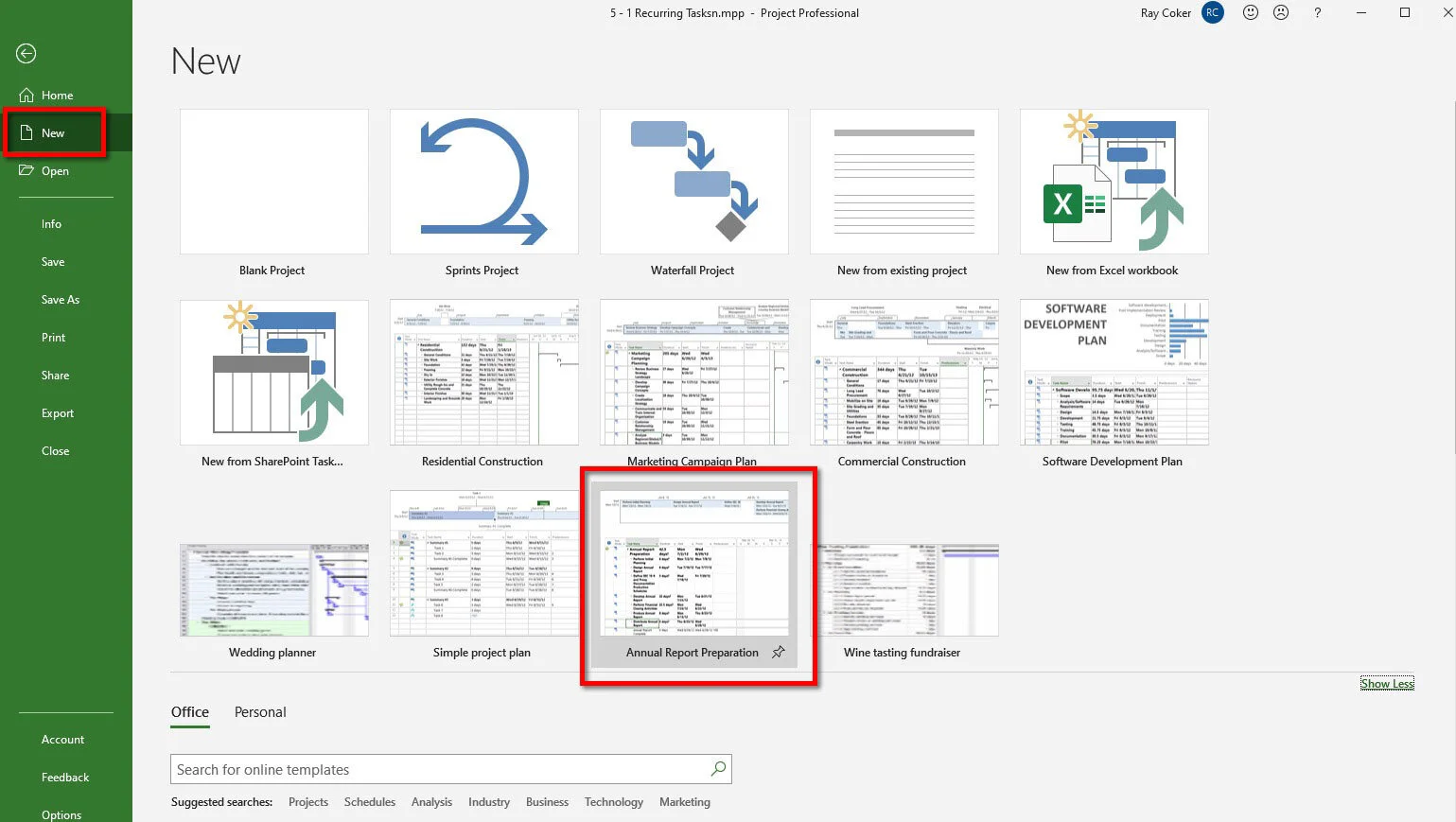The height and width of the screenshot is (822, 1456).
Task: Search suggested term Marketing
Action: (685, 802)
